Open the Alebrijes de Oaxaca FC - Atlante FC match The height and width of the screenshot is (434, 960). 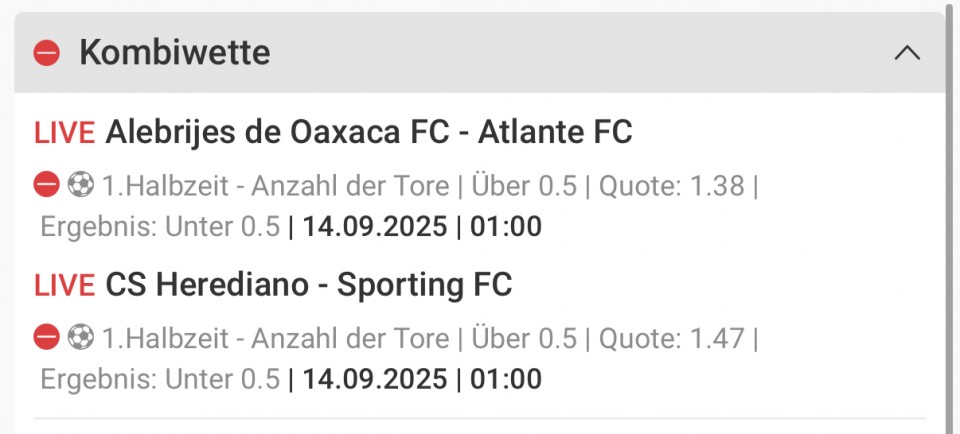pos(369,133)
